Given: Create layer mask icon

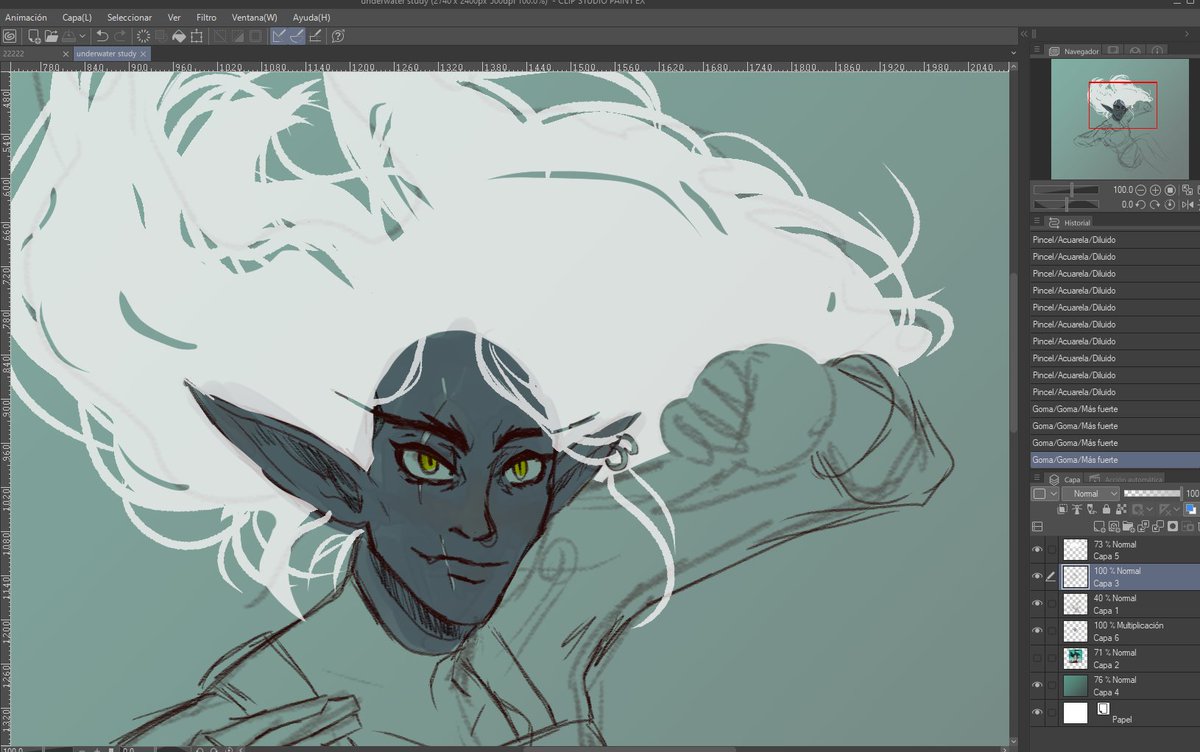Looking at the screenshot, I should tap(1172, 527).
